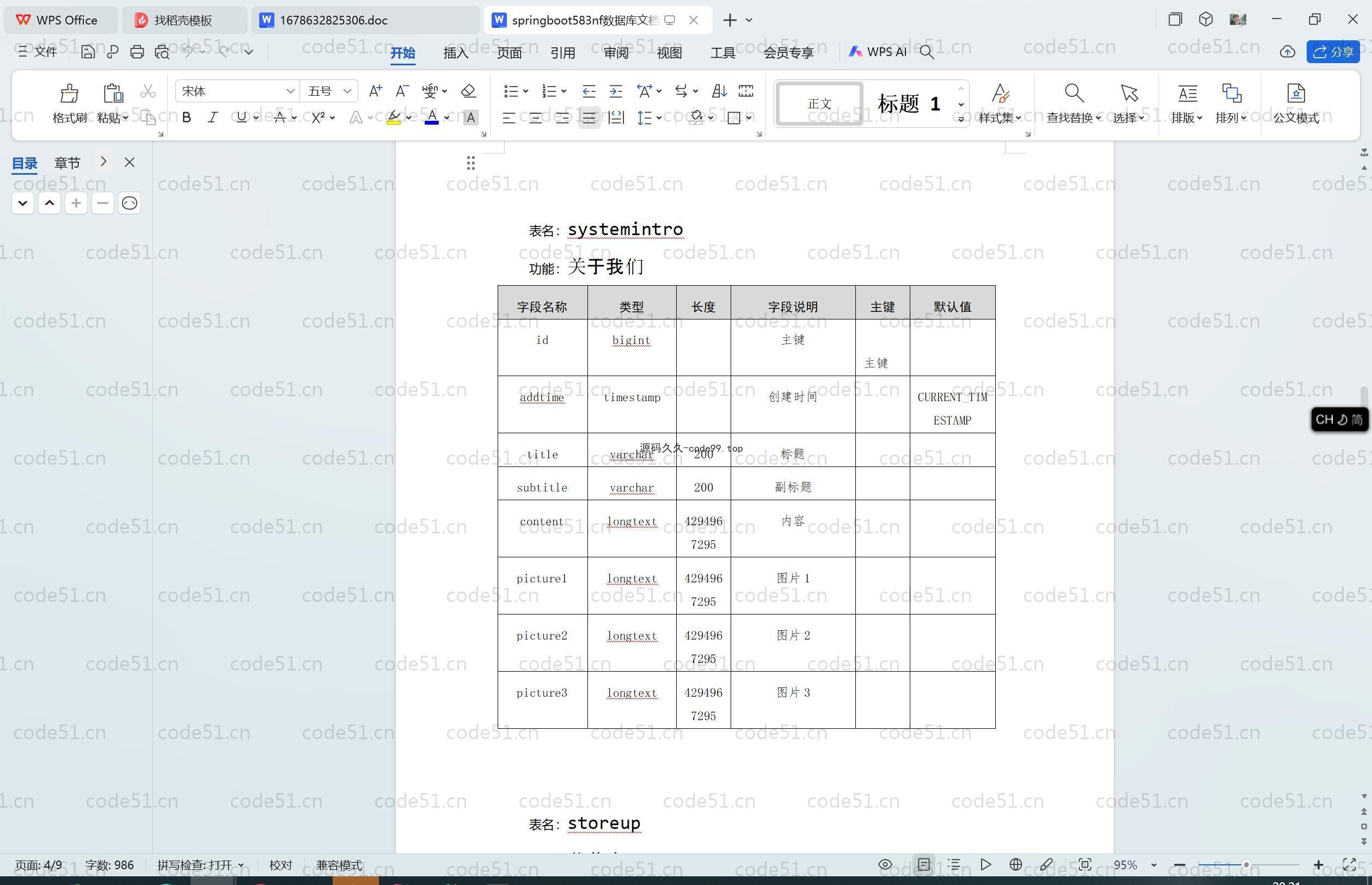This screenshot has height=885, width=1372.
Task: Toggle center text alignment
Action: 535,118
